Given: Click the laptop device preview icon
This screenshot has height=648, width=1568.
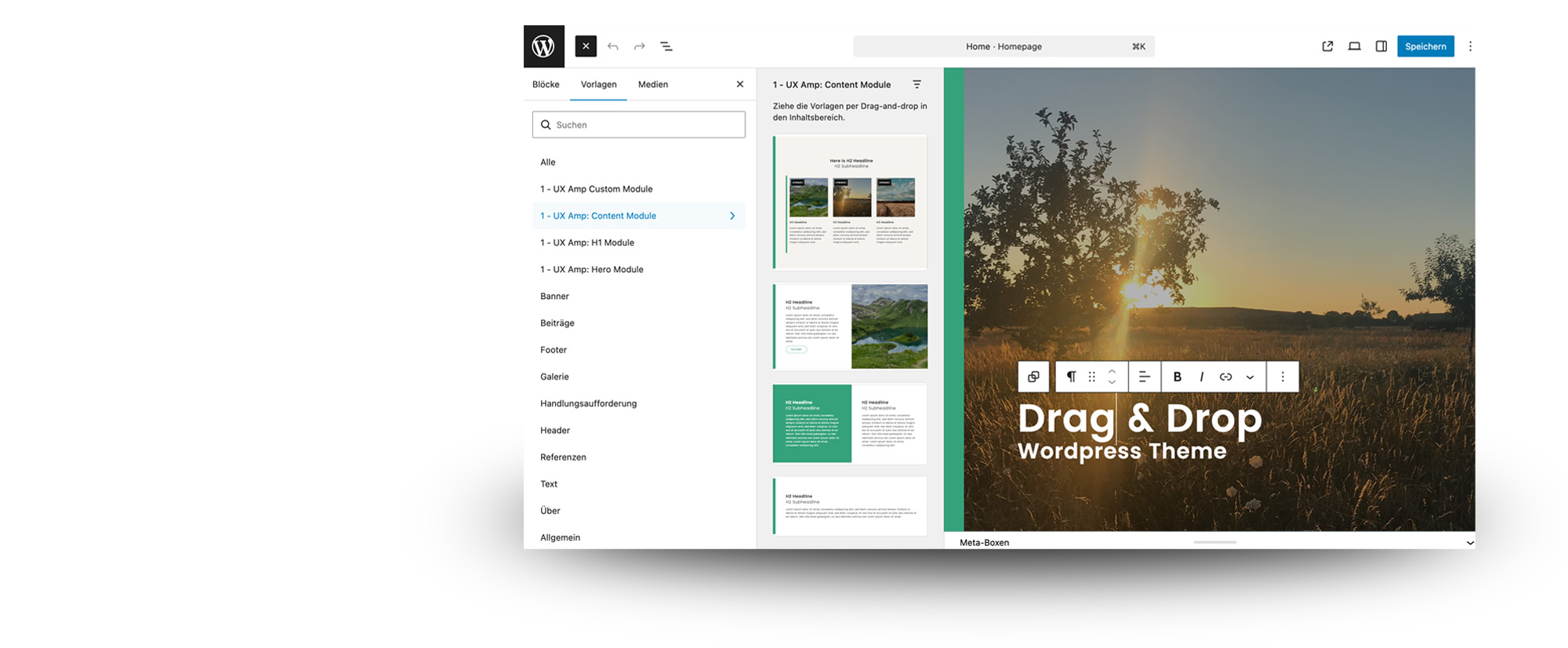Looking at the screenshot, I should click(1354, 46).
